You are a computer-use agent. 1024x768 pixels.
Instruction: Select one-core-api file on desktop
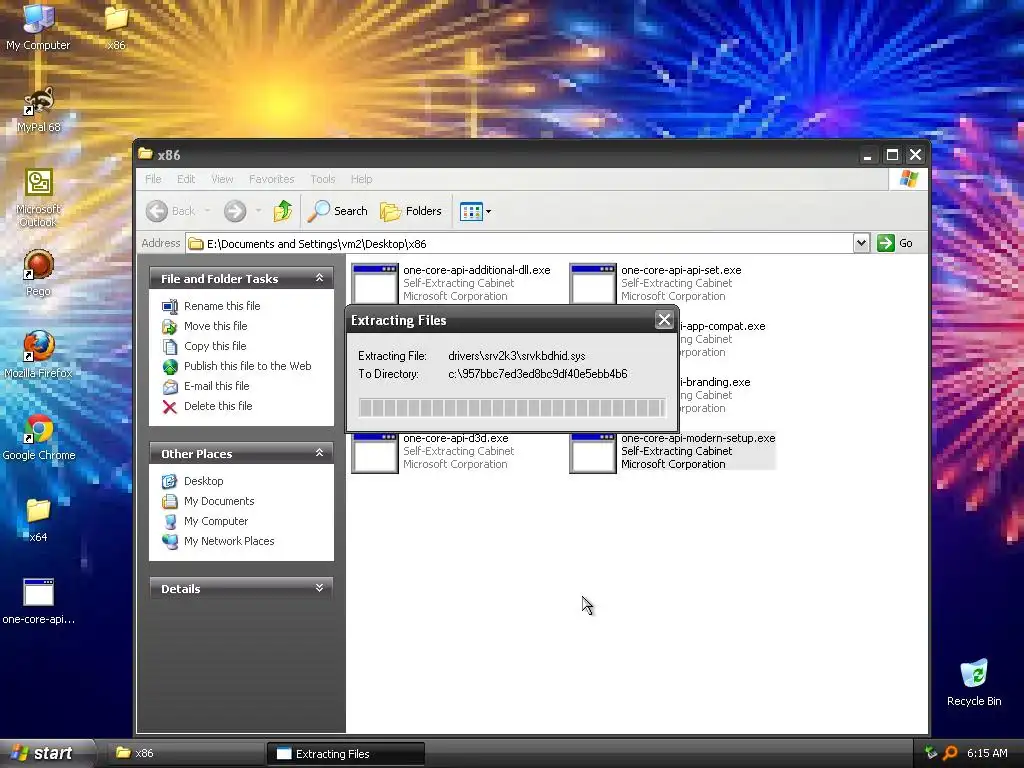39,601
